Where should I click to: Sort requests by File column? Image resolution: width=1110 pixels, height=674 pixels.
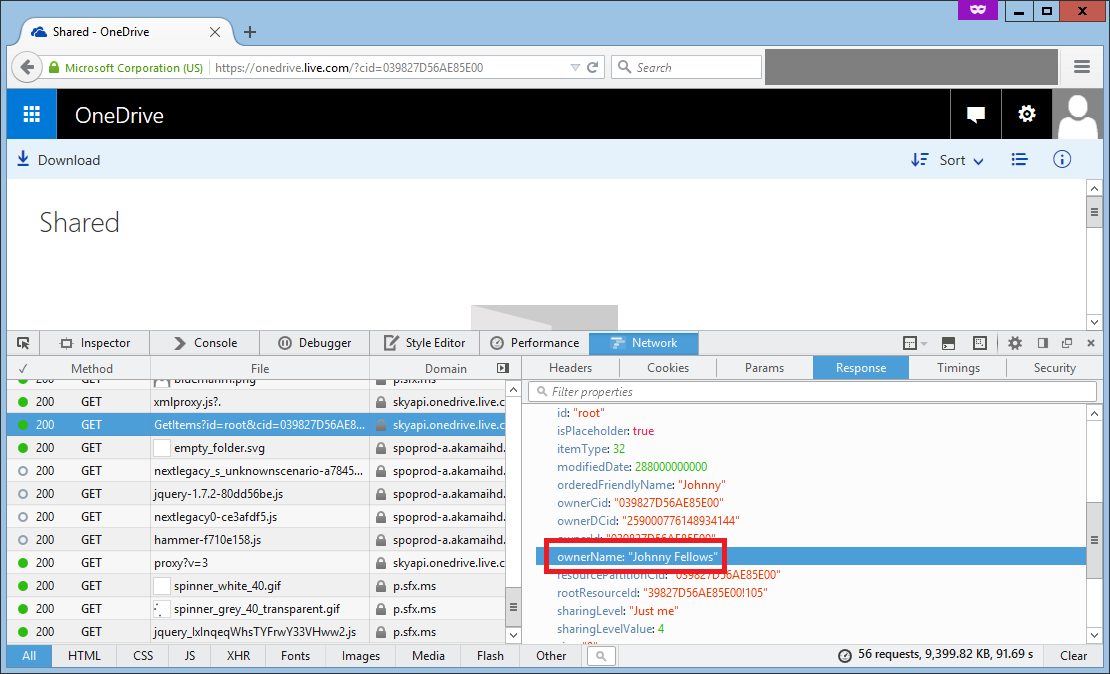260,368
